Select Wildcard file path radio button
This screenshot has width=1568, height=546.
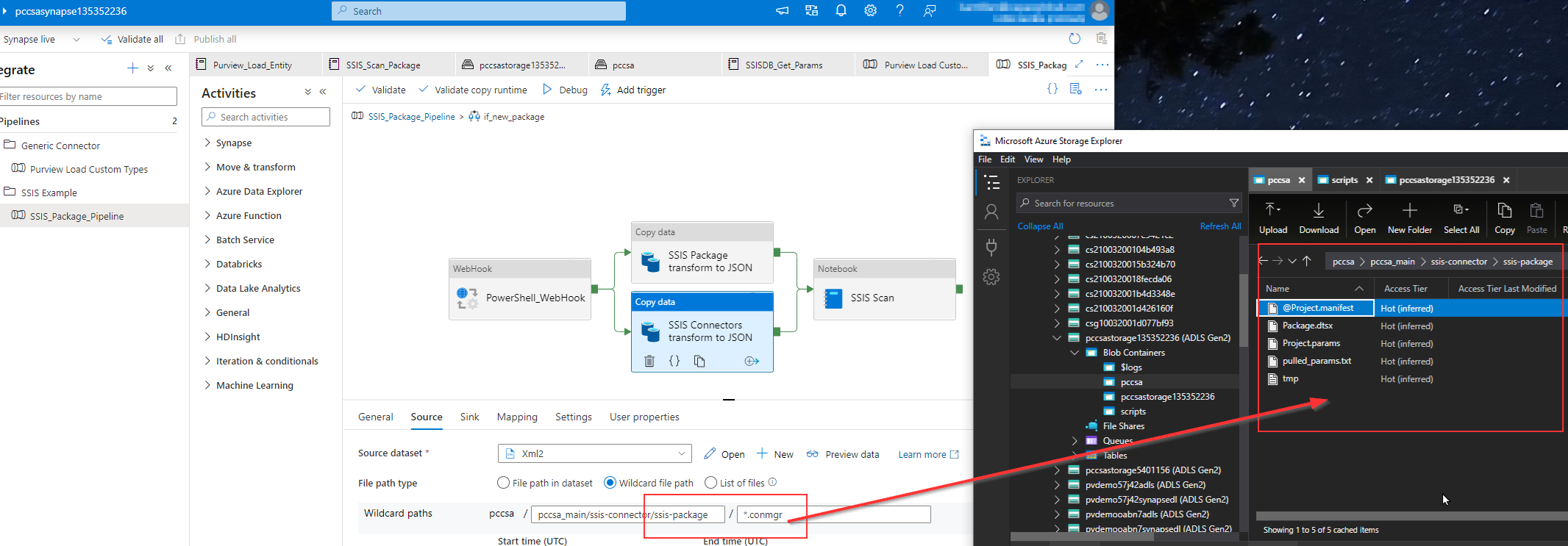click(x=610, y=483)
